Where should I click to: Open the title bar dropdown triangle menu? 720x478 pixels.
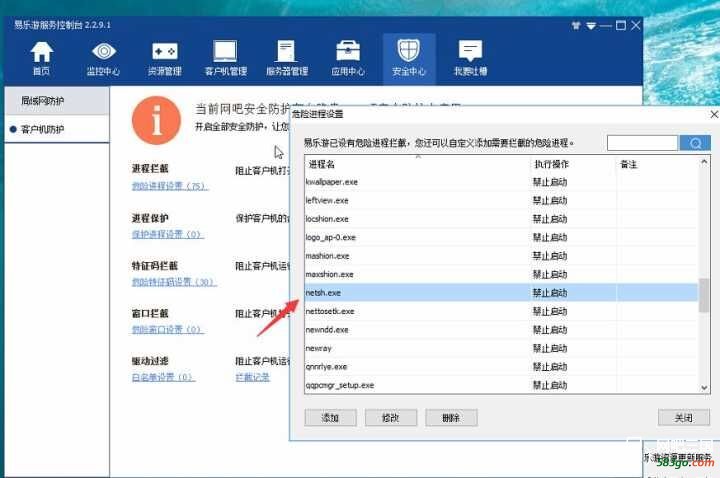(591, 26)
